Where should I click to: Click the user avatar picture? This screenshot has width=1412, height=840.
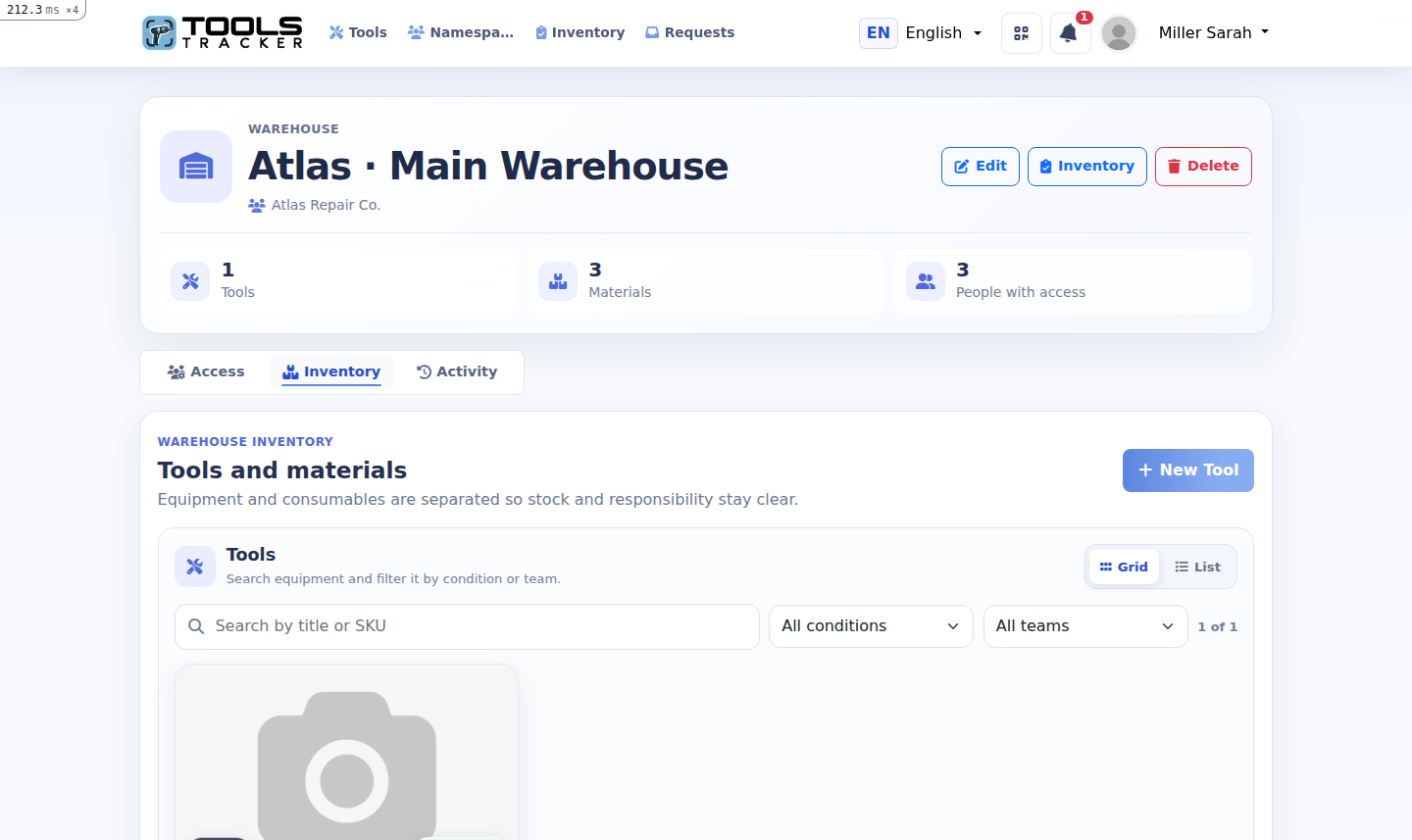tap(1119, 33)
